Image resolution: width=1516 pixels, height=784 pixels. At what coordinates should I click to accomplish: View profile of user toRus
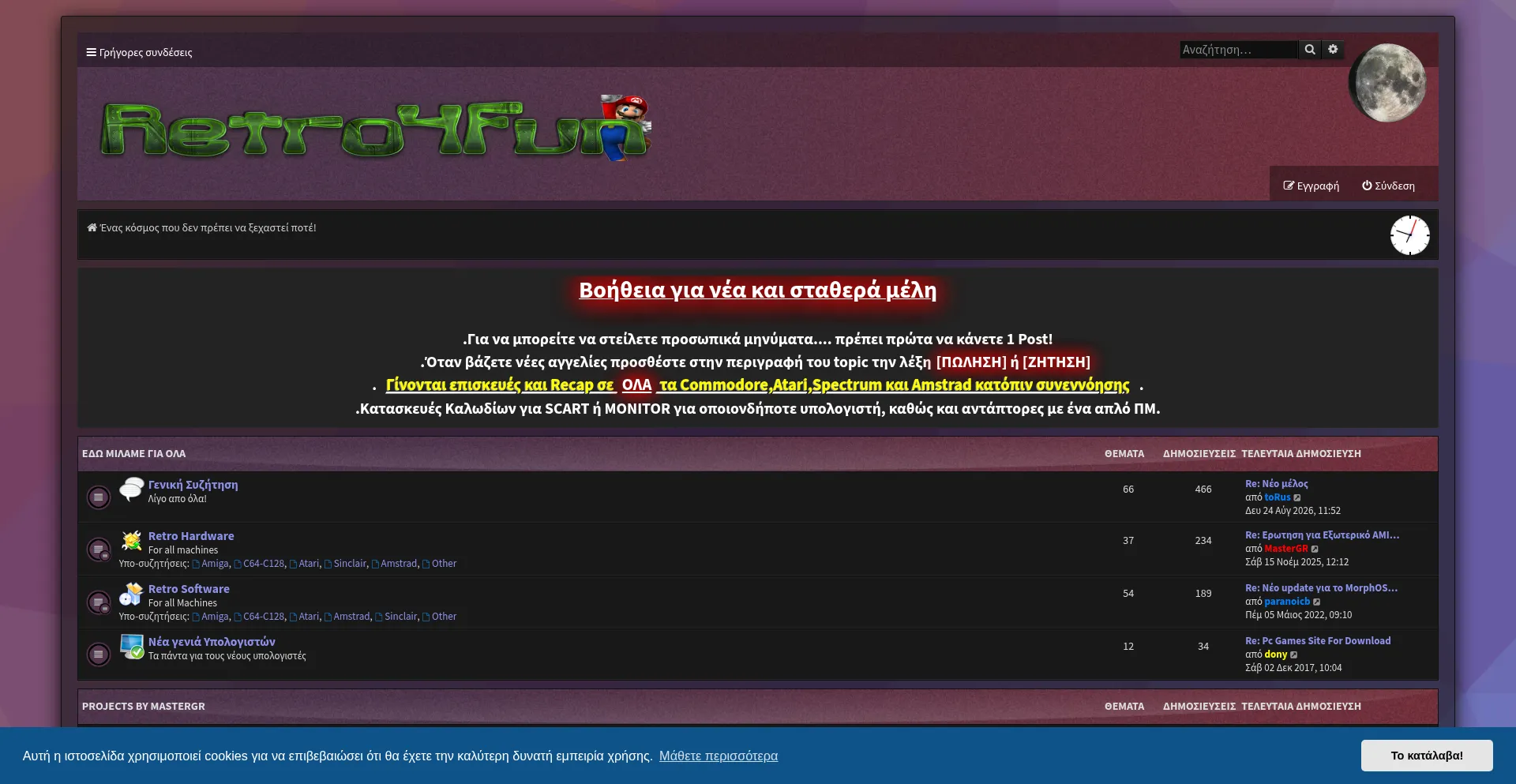tap(1278, 497)
